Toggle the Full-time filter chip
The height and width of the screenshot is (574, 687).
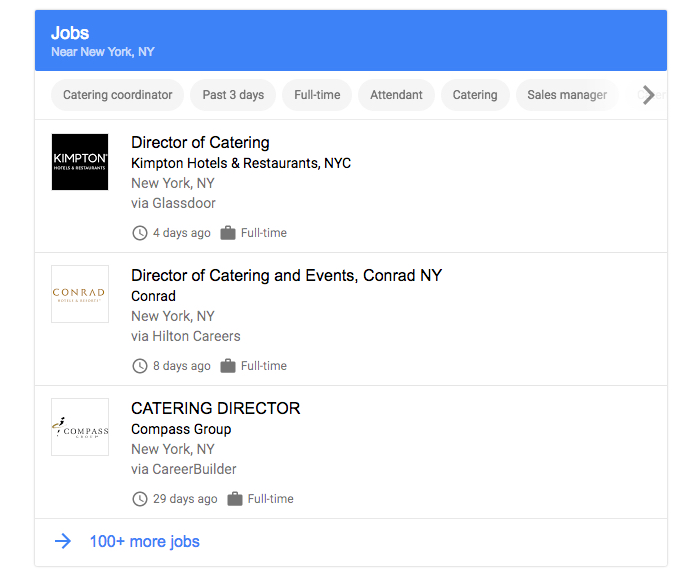click(x=317, y=95)
